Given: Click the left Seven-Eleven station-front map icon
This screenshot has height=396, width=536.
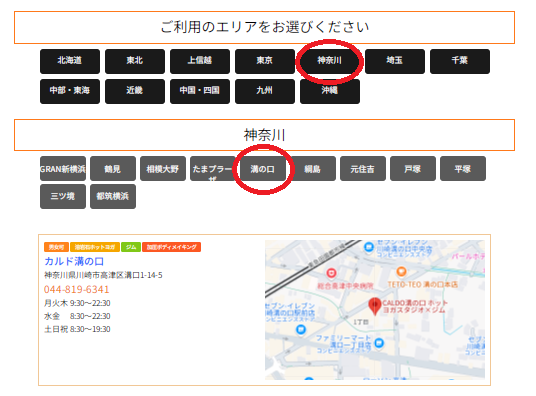Looking at the screenshot, I should click(x=301, y=330).
